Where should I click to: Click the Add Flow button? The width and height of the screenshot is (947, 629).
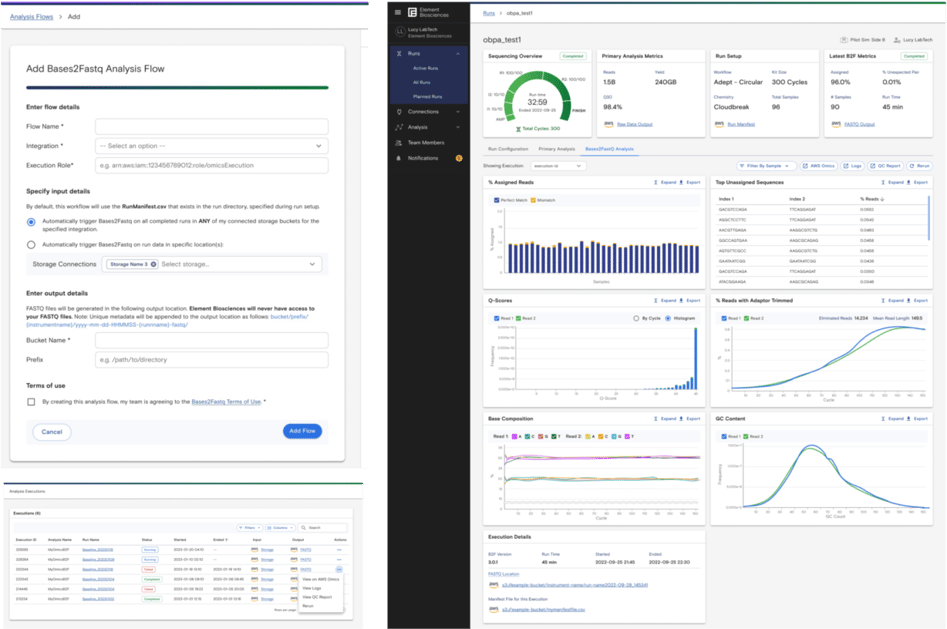click(301, 431)
